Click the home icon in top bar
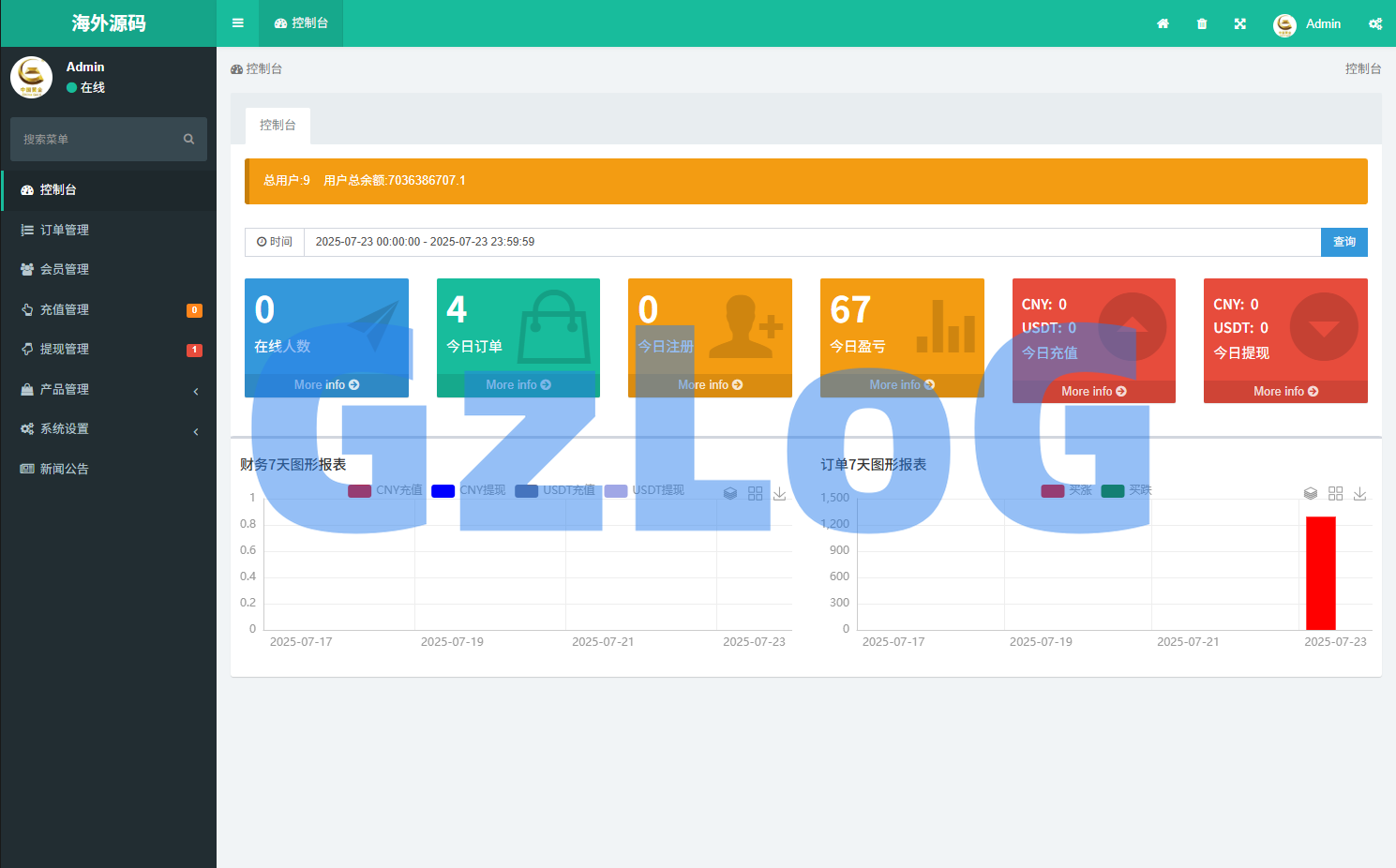The width and height of the screenshot is (1396, 868). point(1163,23)
